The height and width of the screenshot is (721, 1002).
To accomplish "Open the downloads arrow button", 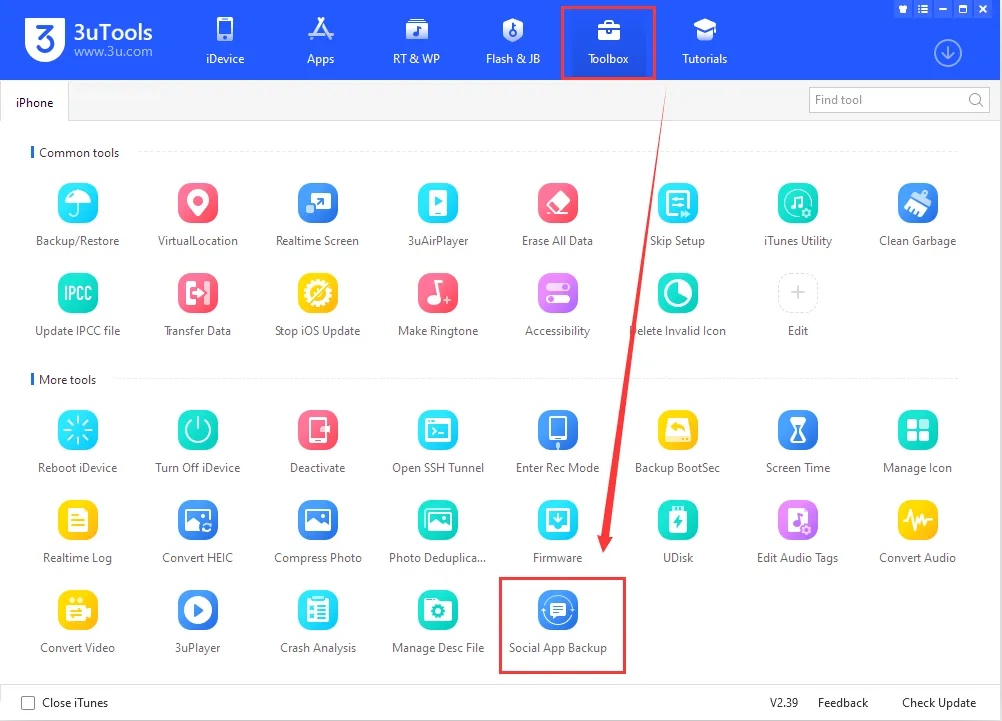I will pyautogui.click(x=948, y=53).
